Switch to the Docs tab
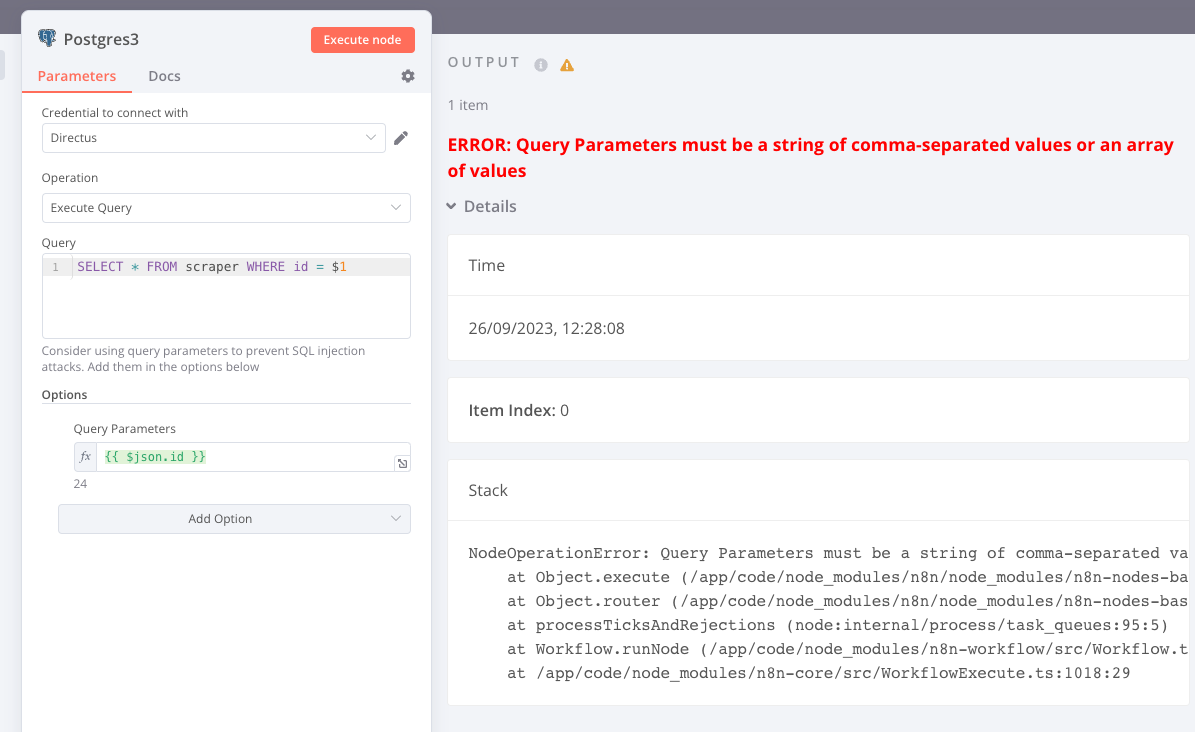Screen dimensions: 1195x732 (164, 76)
